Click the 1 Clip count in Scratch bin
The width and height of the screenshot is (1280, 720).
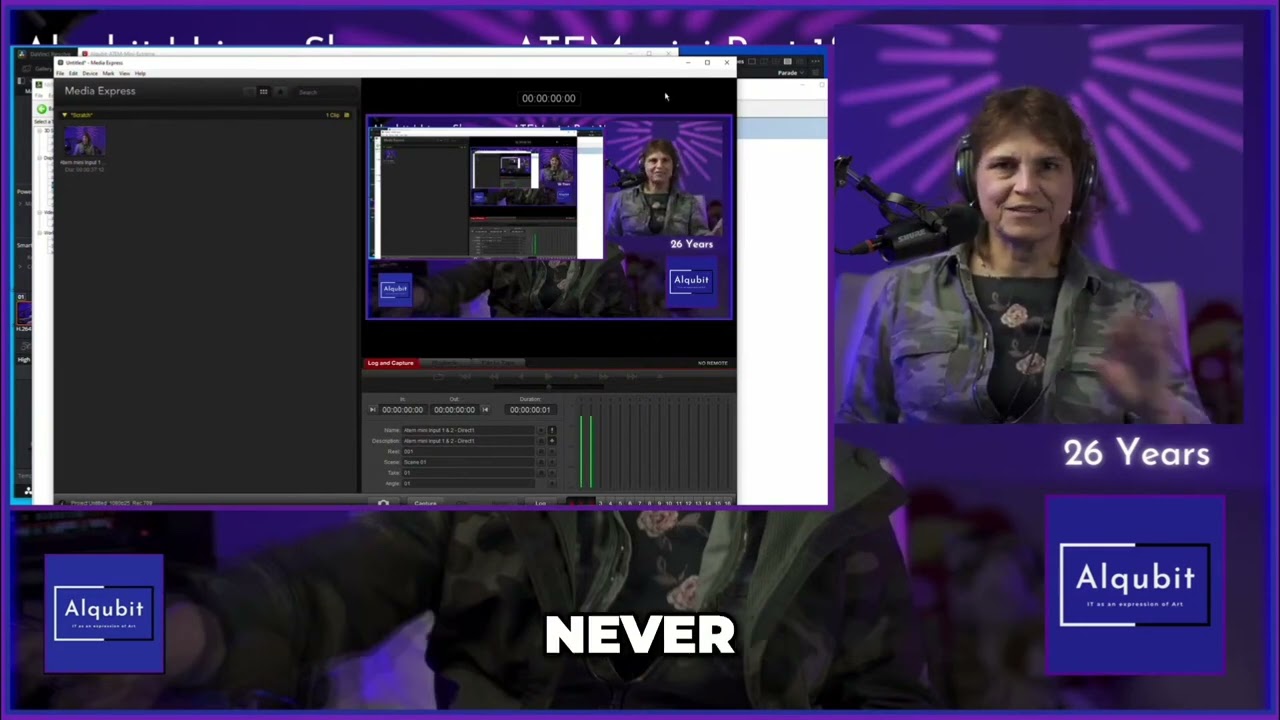[333, 115]
